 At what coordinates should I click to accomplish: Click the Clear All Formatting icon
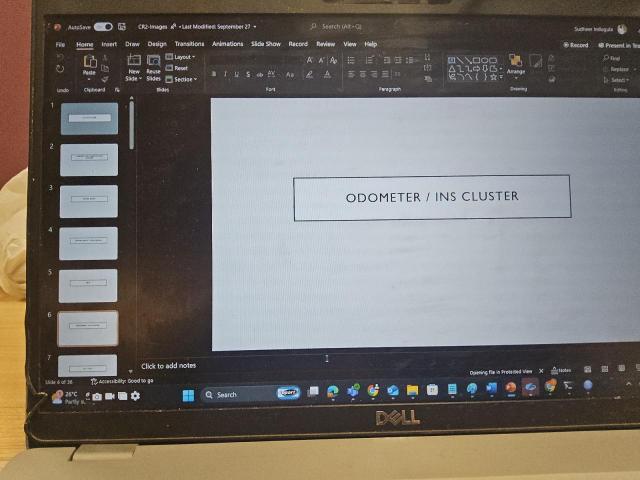coord(333,60)
